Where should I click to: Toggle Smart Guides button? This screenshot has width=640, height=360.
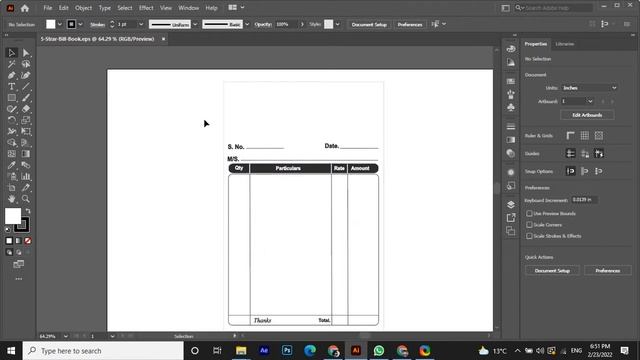[599, 153]
